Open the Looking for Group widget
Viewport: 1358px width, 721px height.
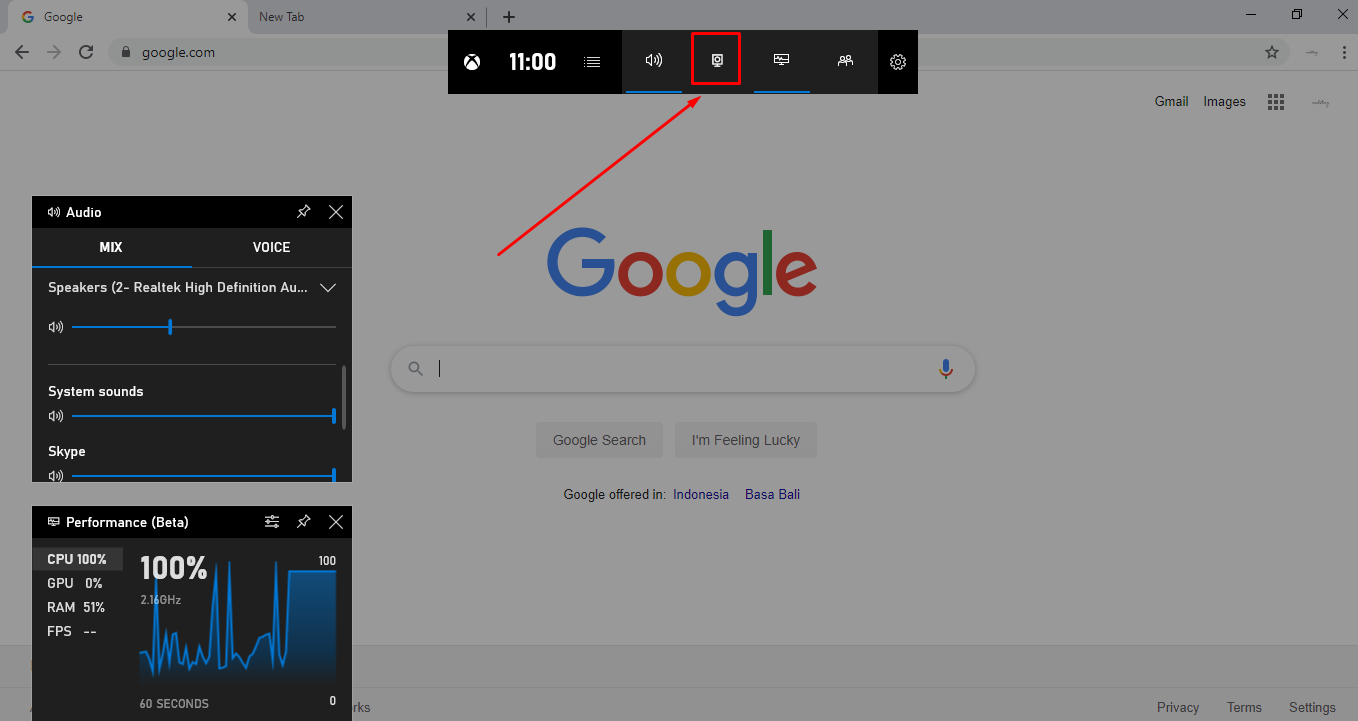845,61
